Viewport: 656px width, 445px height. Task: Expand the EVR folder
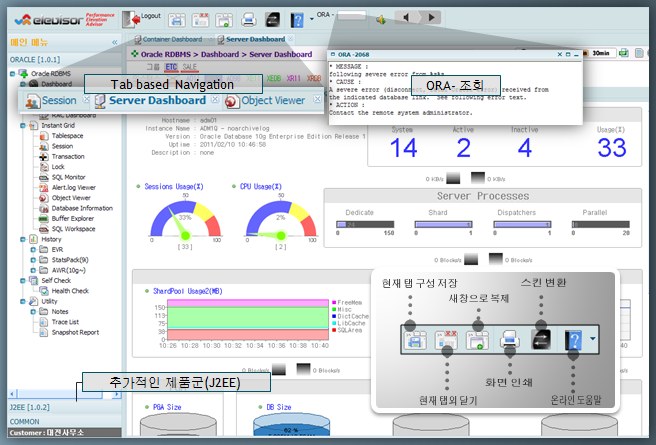point(33,250)
